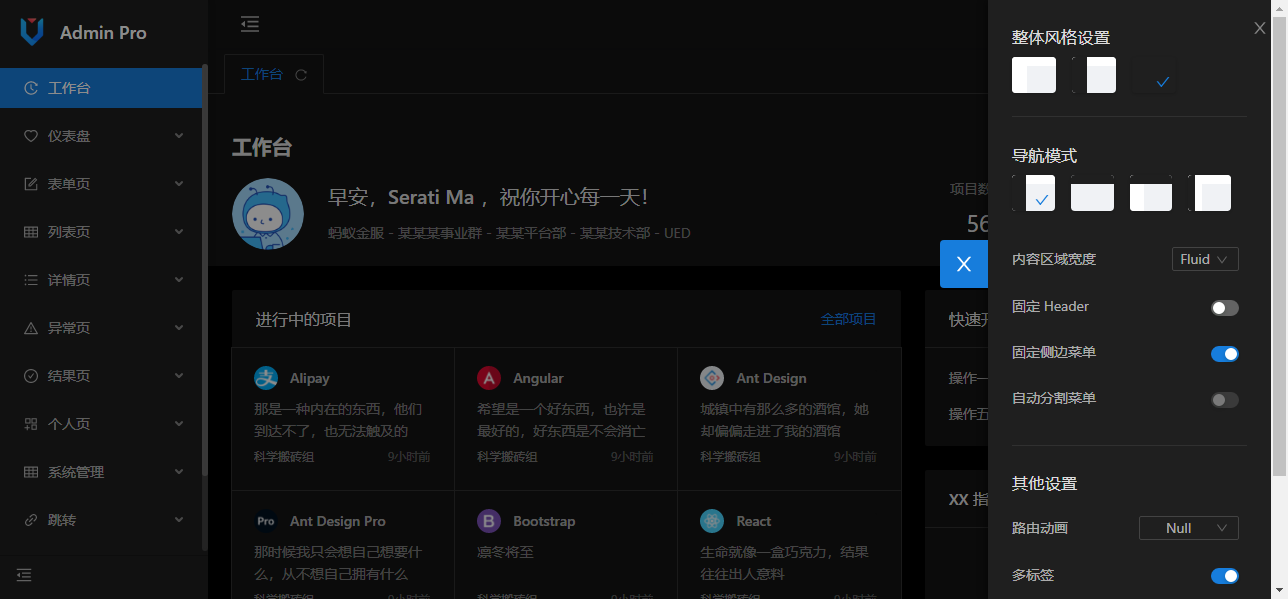The image size is (1288, 599).
Task: Click the table icon beside 系统管理
Action: [31, 472]
